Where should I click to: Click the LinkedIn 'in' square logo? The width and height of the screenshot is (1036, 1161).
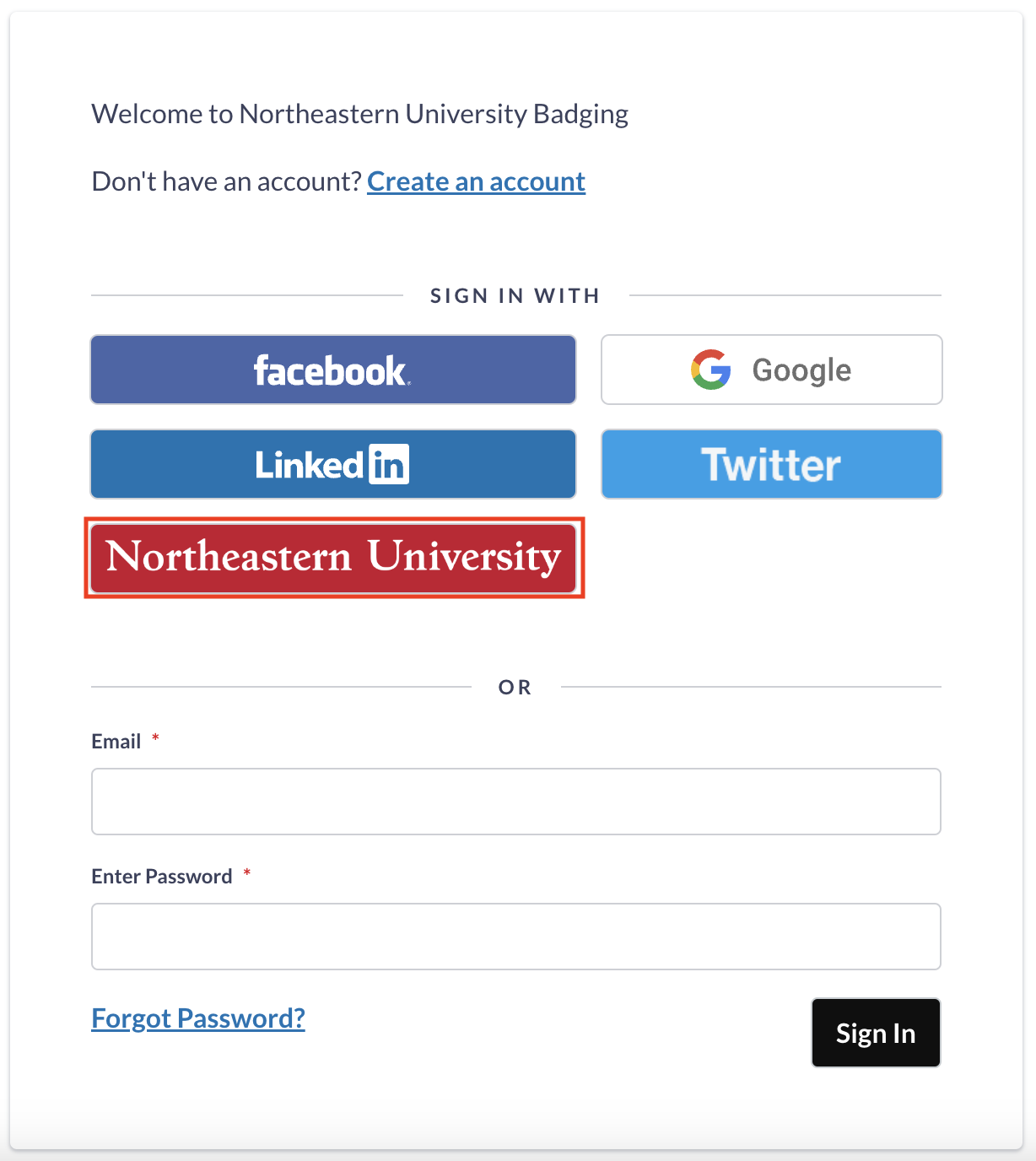pos(389,464)
